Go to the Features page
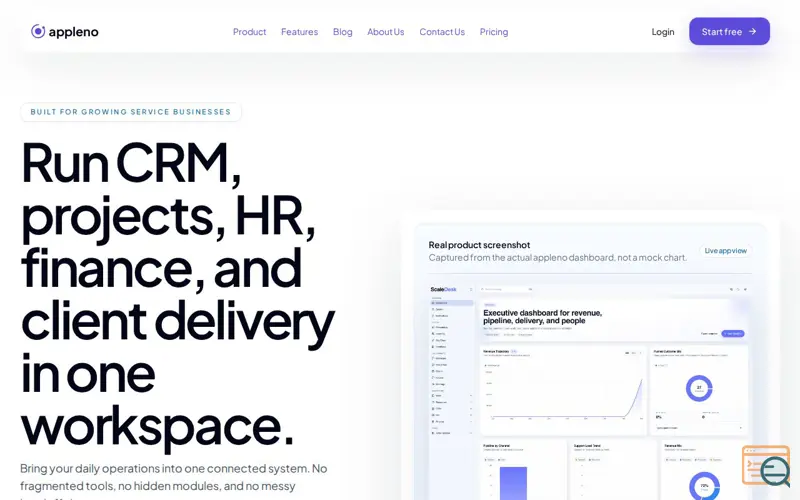This screenshot has height=500, width=800. 299,32
